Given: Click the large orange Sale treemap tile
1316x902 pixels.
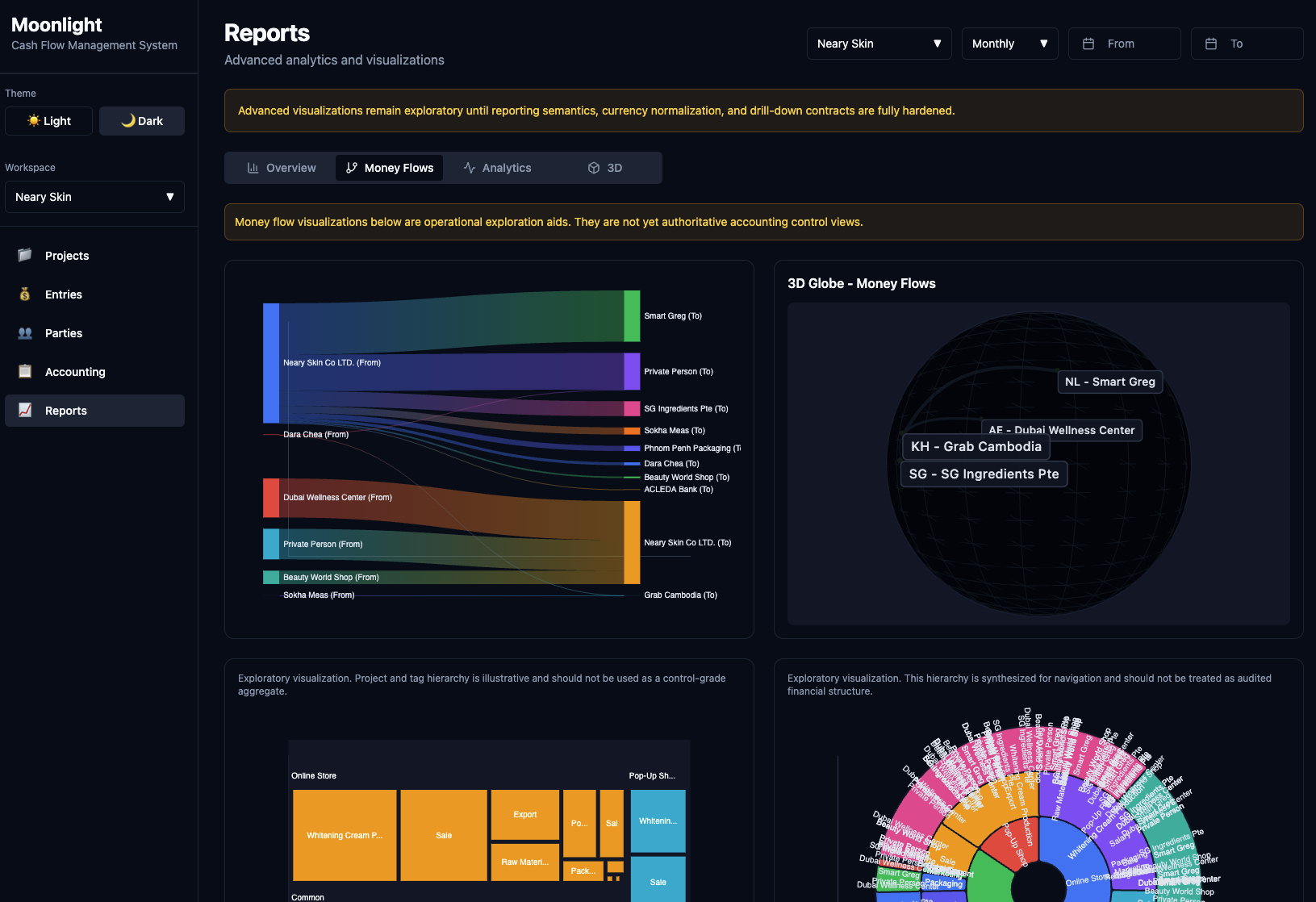Looking at the screenshot, I should click(444, 835).
